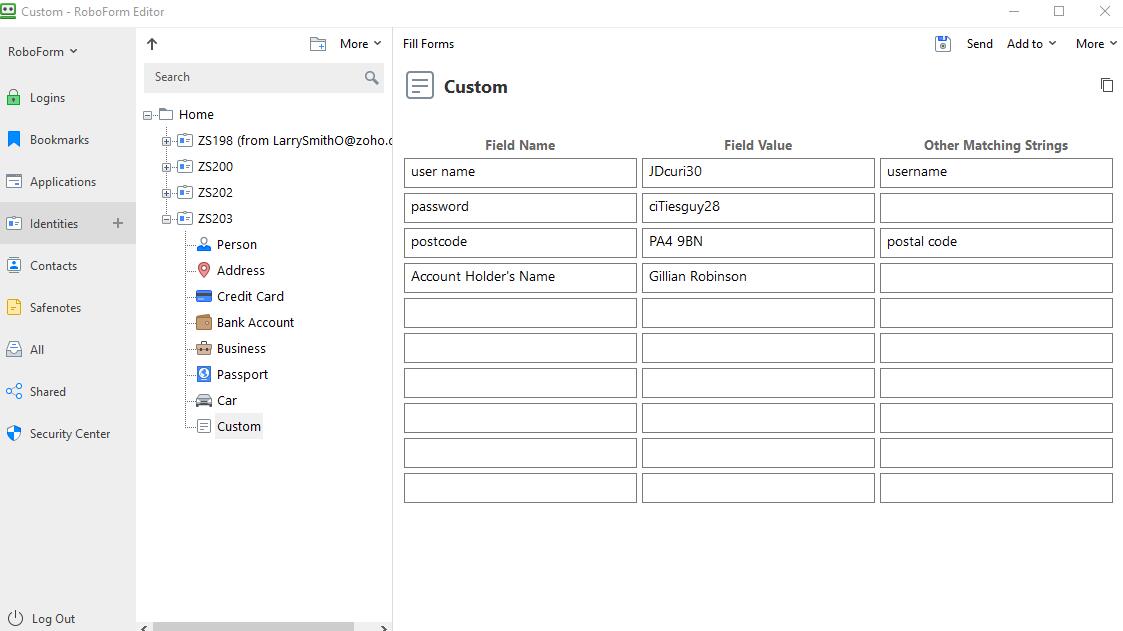
Task: Open Logins in the sidebar
Action: coord(47,98)
